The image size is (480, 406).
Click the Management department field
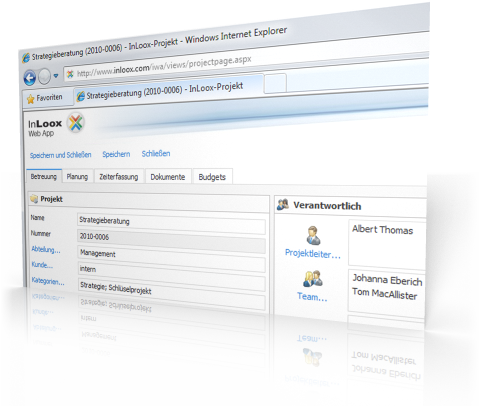171,258
